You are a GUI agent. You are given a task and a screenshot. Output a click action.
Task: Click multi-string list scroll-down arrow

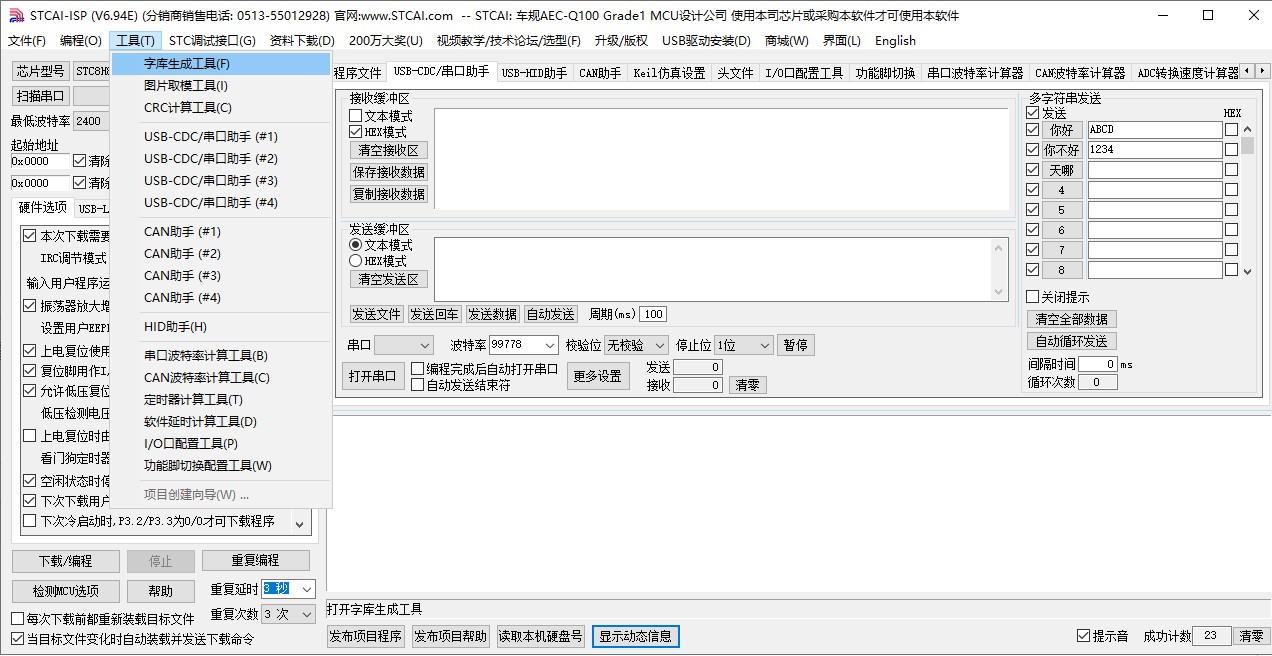[x=1247, y=271]
